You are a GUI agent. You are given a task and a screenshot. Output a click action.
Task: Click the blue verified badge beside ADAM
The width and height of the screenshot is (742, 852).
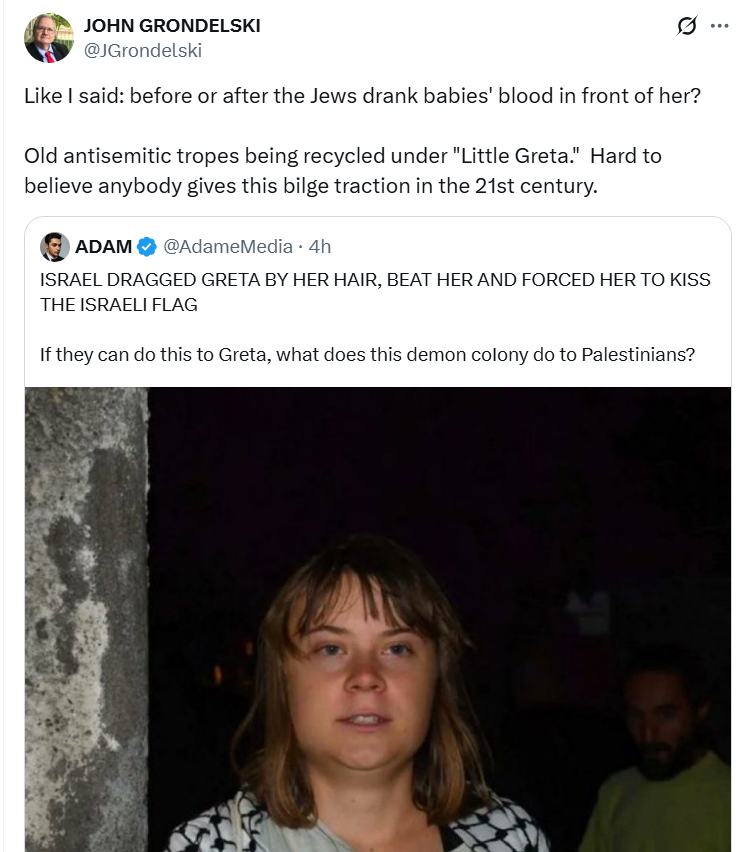[146, 246]
